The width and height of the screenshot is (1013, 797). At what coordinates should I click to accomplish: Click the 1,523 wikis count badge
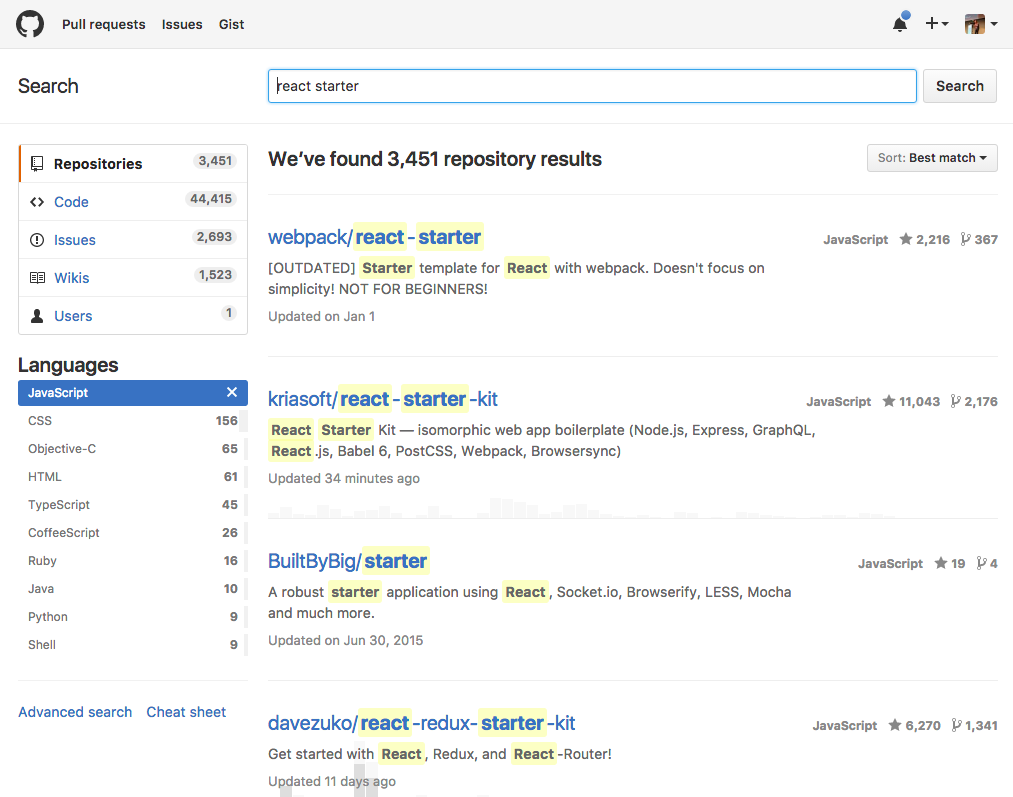215,275
